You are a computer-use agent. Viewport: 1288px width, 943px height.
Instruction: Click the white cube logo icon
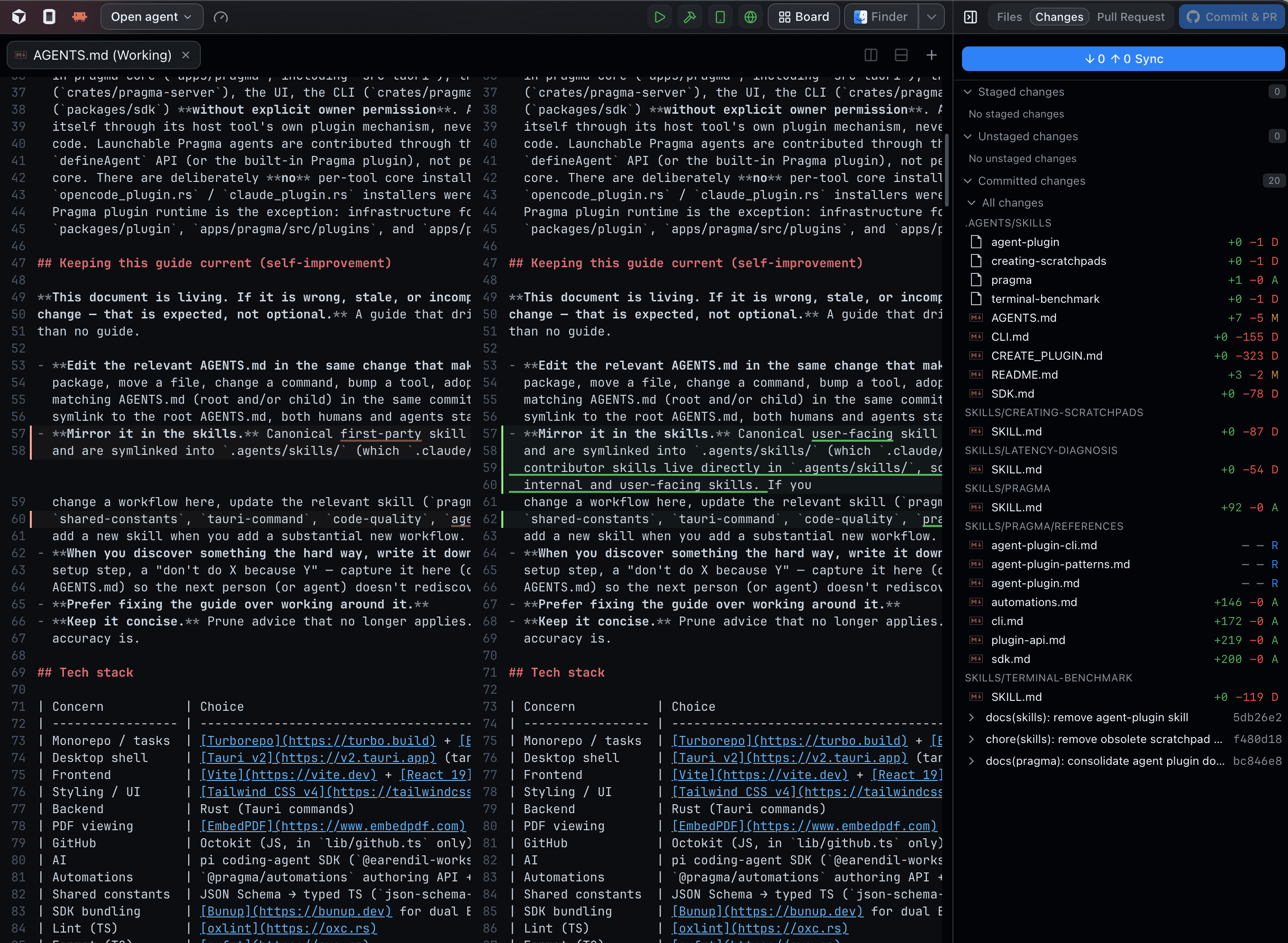(x=19, y=17)
